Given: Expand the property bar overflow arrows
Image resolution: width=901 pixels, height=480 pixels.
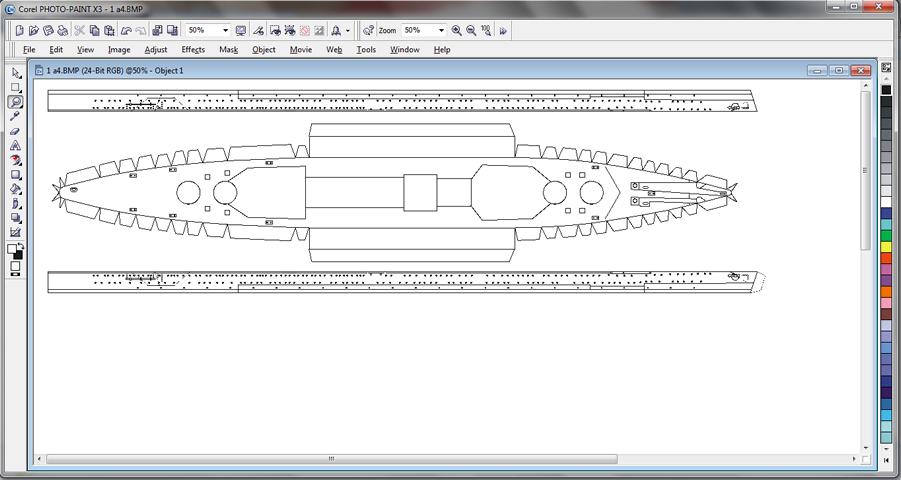Looking at the screenshot, I should (504, 31).
